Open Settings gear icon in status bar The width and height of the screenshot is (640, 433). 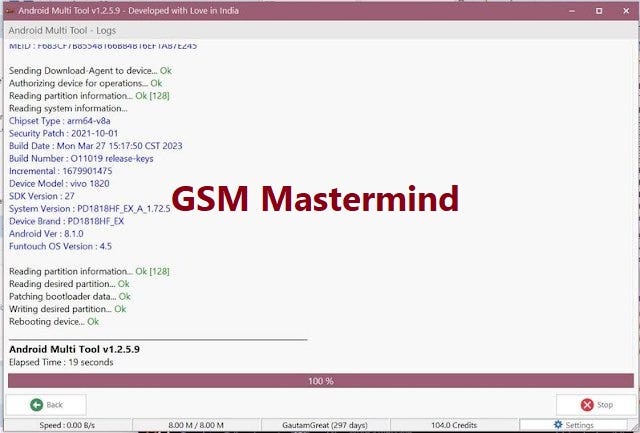tap(558, 424)
